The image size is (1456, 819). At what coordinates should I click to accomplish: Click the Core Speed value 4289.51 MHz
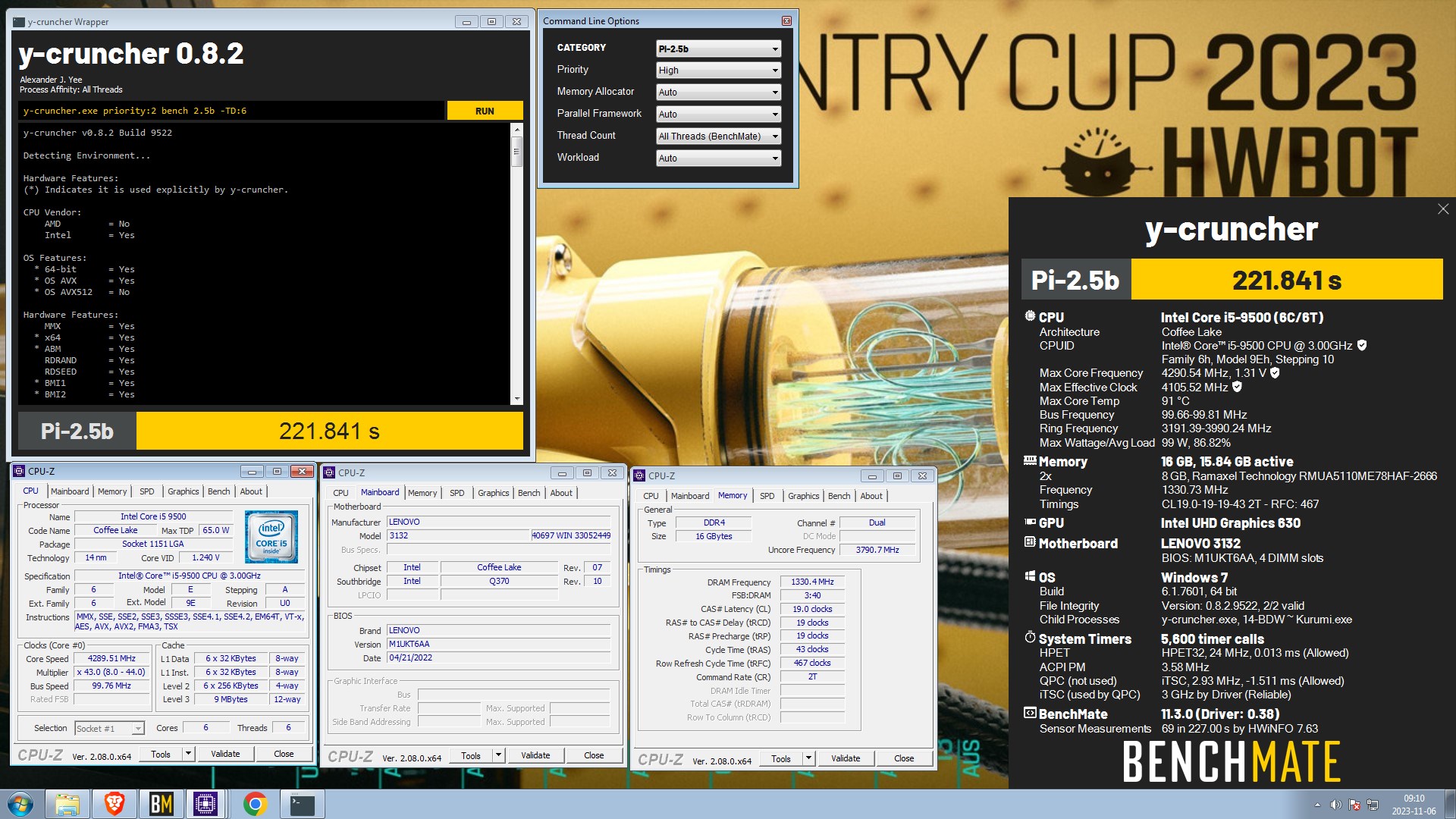pyautogui.click(x=111, y=659)
